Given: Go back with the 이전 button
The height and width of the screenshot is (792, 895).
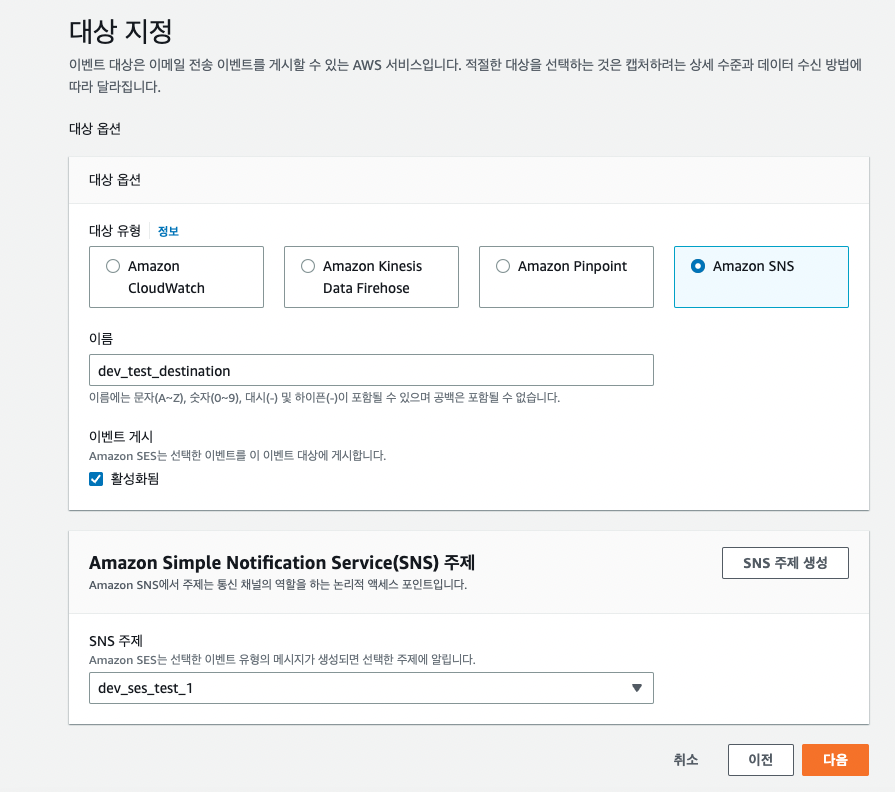Looking at the screenshot, I should (x=760, y=760).
